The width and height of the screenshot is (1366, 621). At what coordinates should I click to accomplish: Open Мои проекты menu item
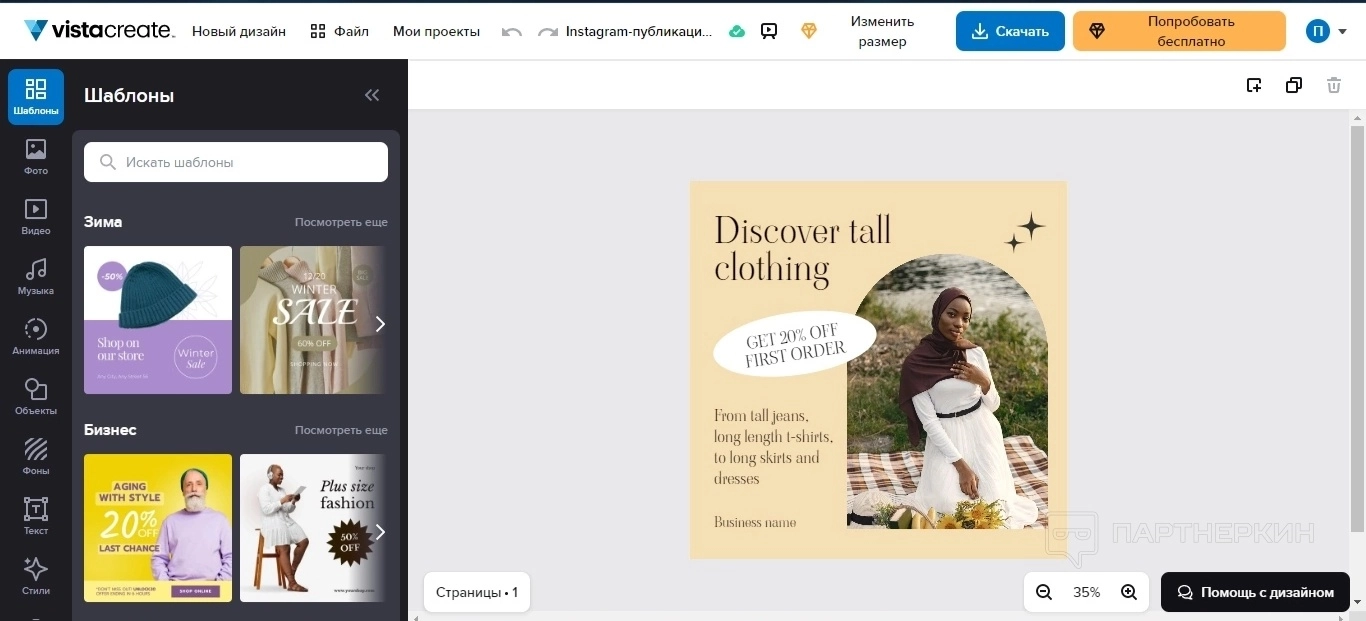(436, 32)
